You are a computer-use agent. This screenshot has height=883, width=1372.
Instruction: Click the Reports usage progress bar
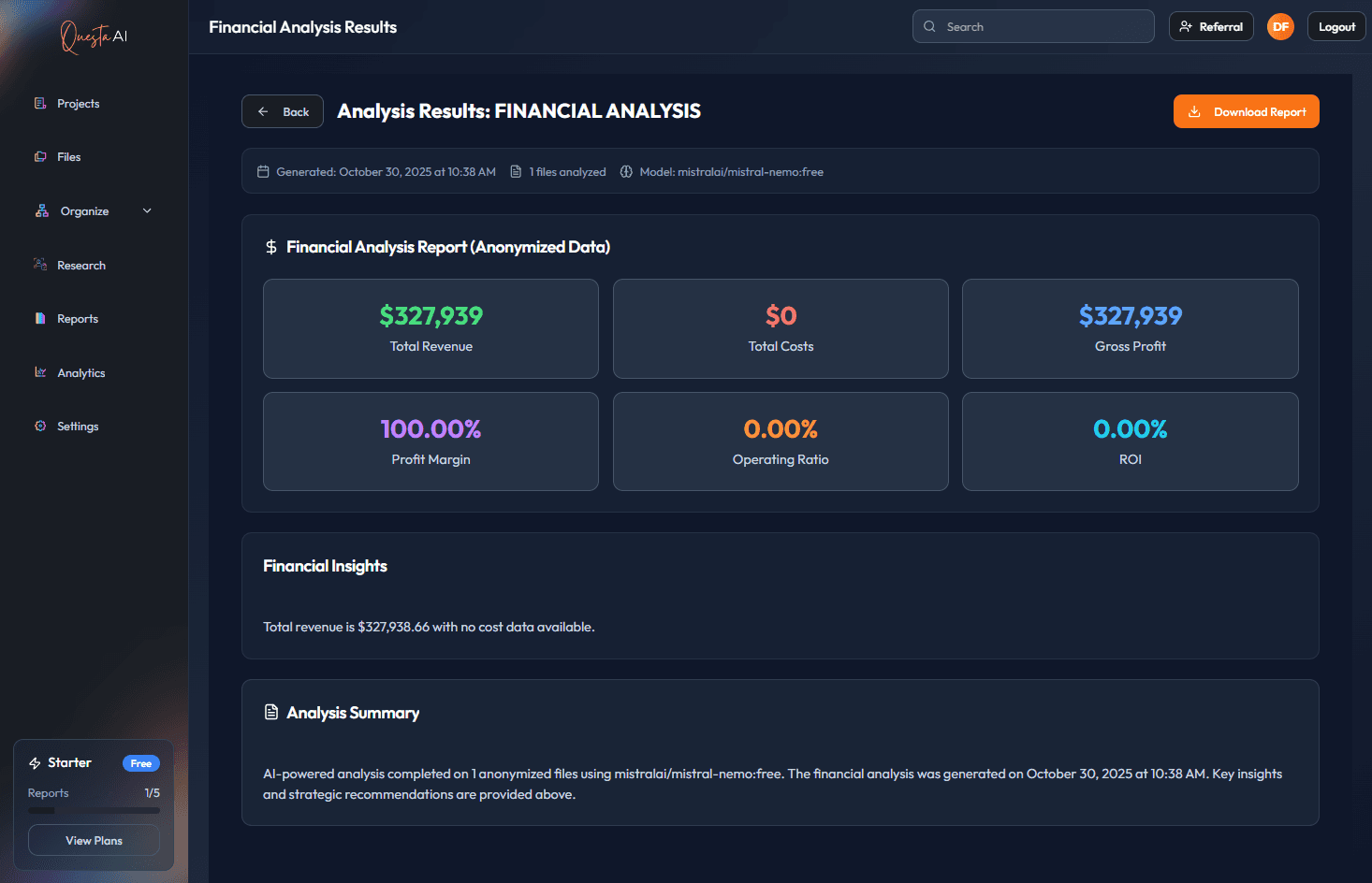(93, 810)
